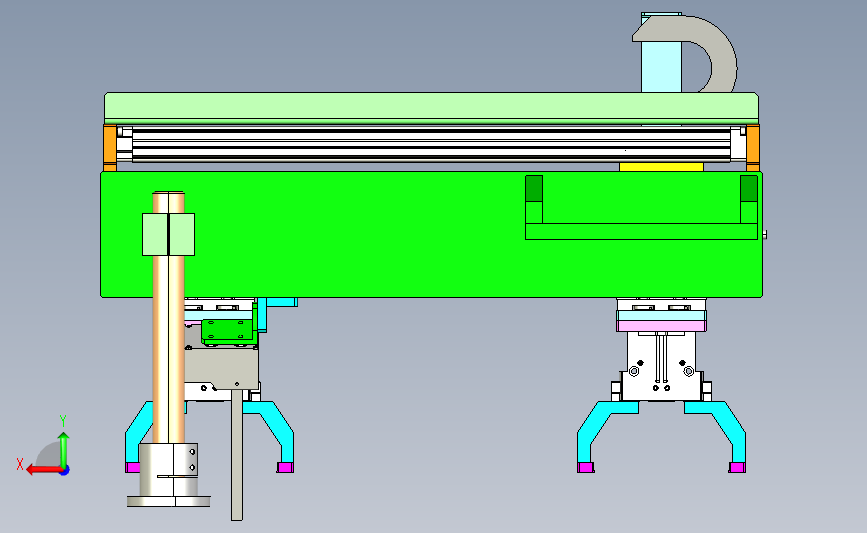Select magenta pad on right gripper's left finger
This screenshot has width=867, height=533.
(x=586, y=468)
